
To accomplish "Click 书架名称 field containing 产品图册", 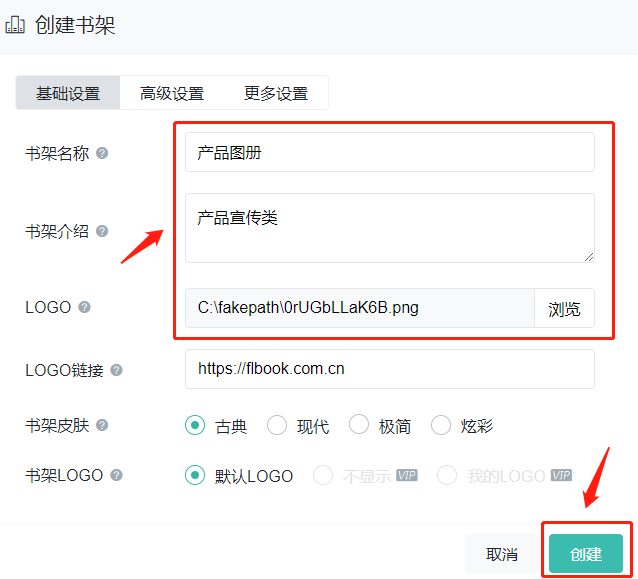I will pyautogui.click(x=390, y=152).
